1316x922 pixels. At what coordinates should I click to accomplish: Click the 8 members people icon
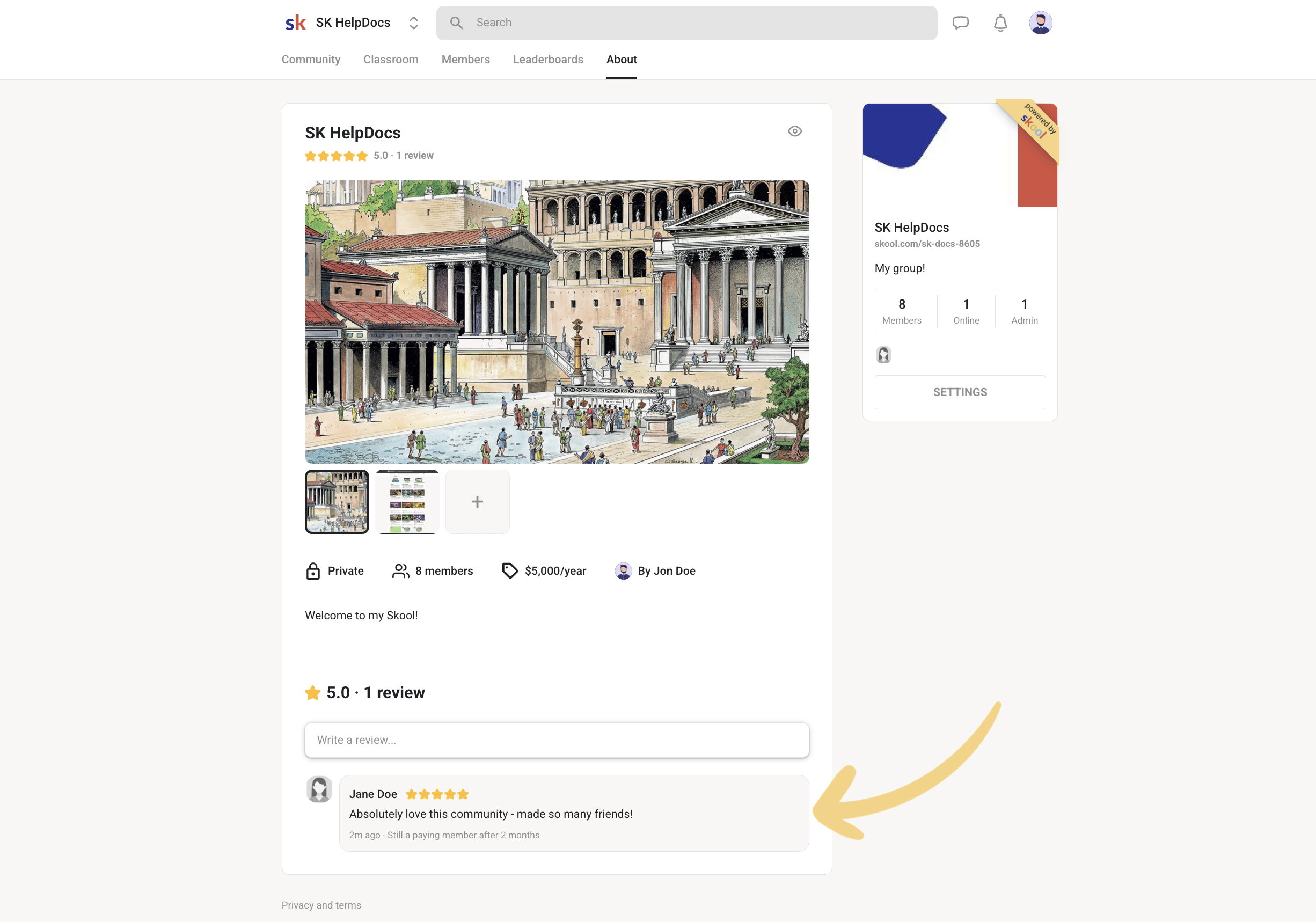point(400,570)
